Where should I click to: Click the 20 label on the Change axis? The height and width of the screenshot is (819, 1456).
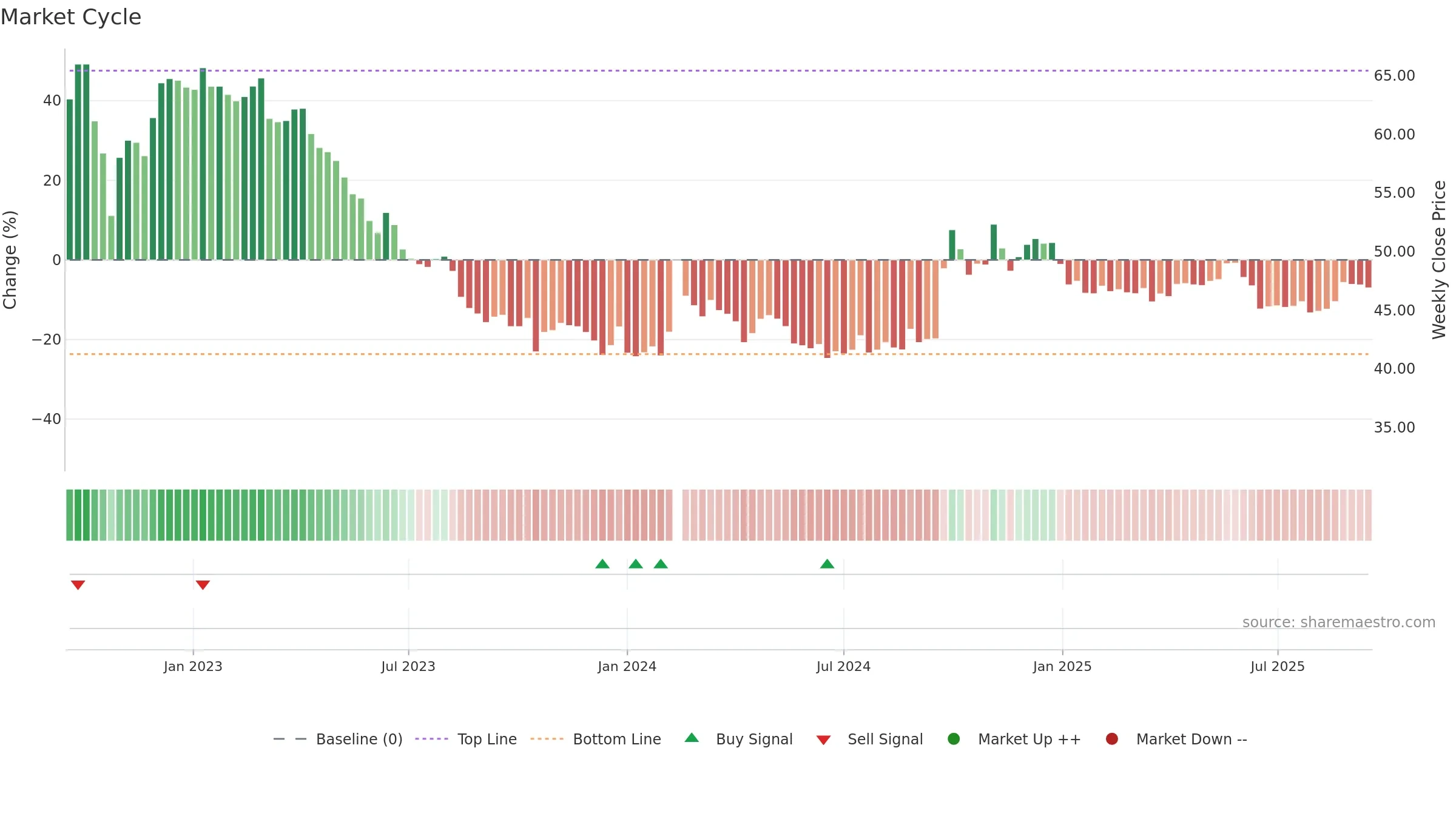click(x=52, y=181)
